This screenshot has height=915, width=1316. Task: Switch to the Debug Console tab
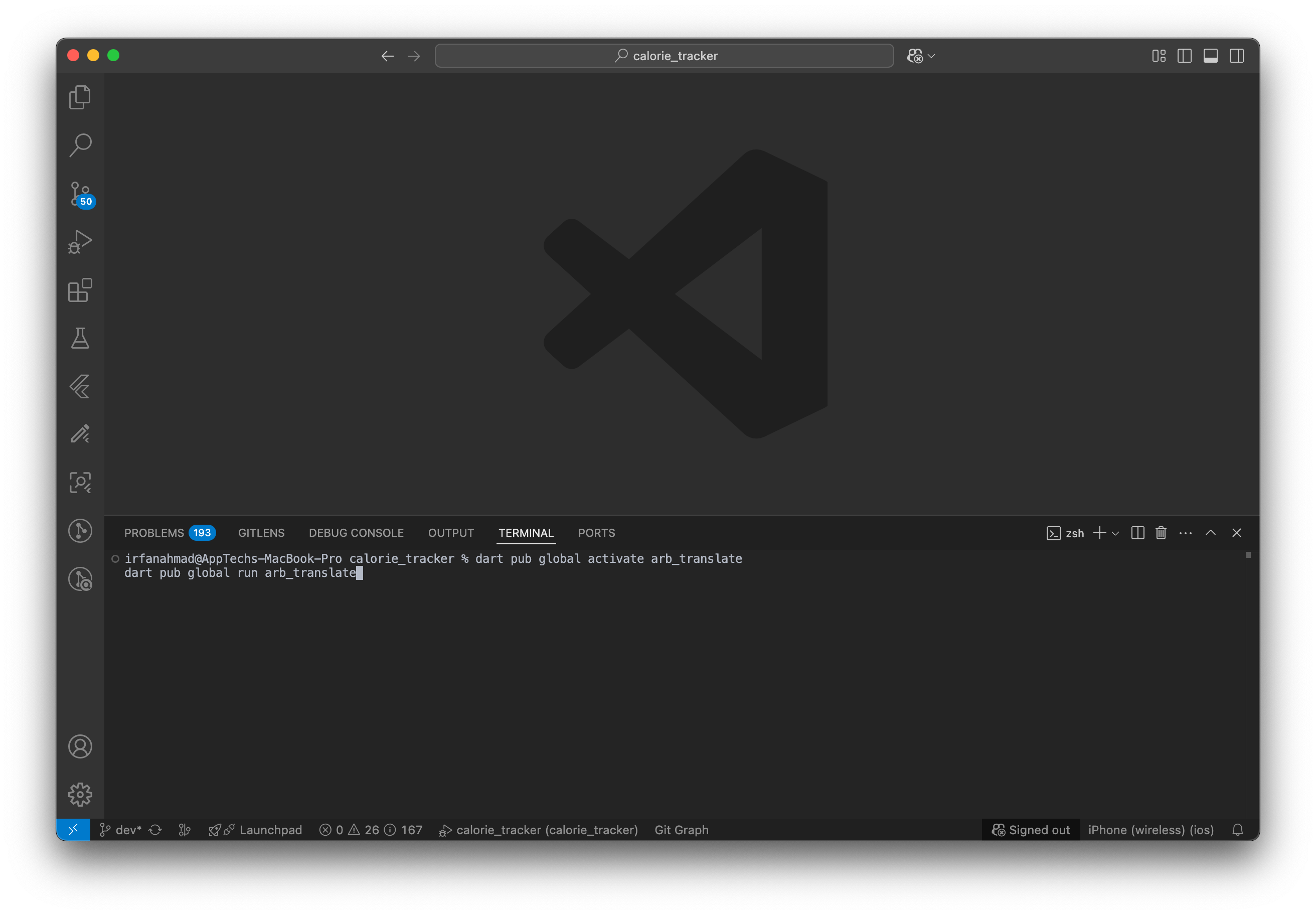click(x=357, y=533)
